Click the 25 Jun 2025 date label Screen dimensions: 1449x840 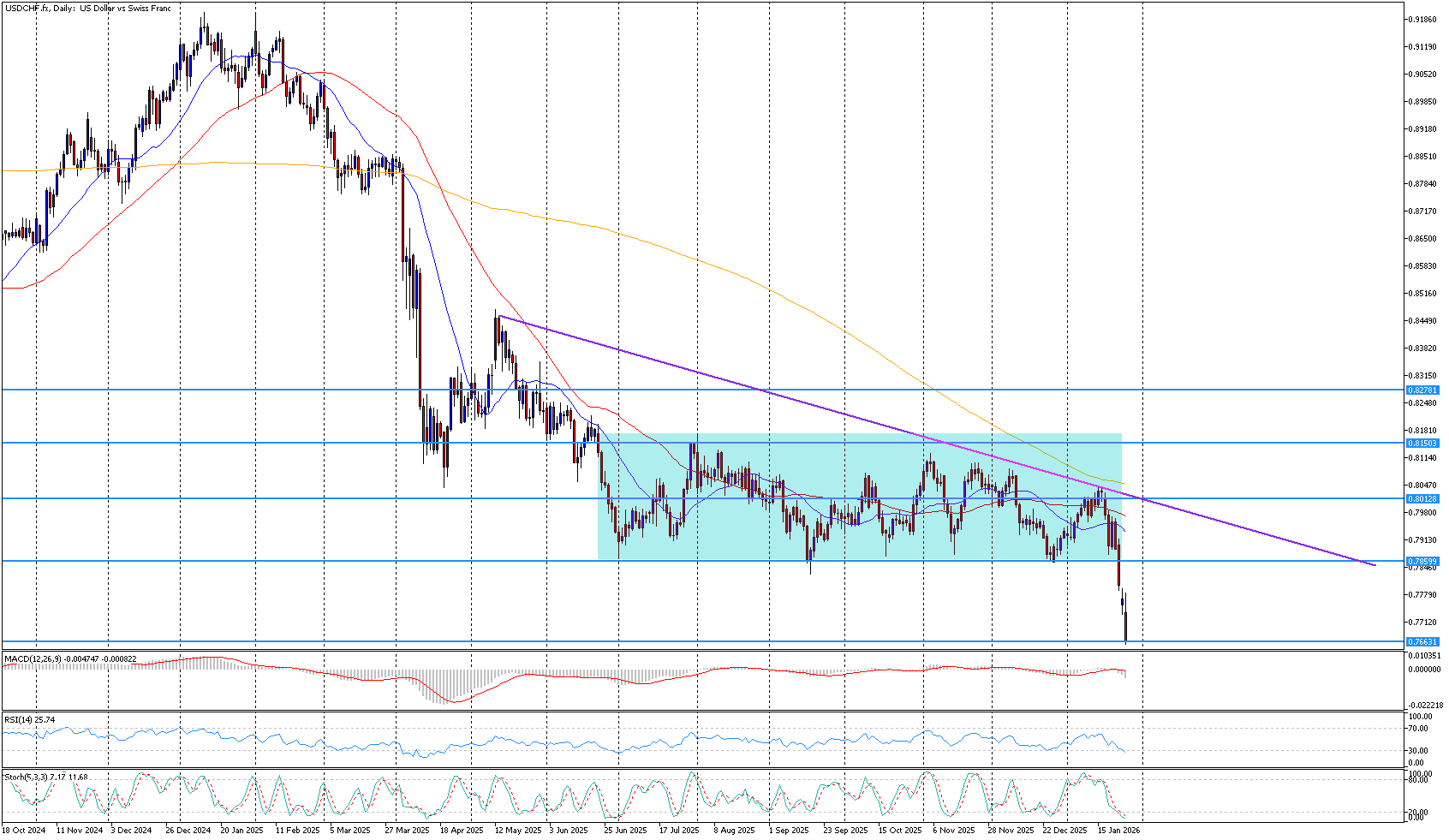(x=625, y=830)
